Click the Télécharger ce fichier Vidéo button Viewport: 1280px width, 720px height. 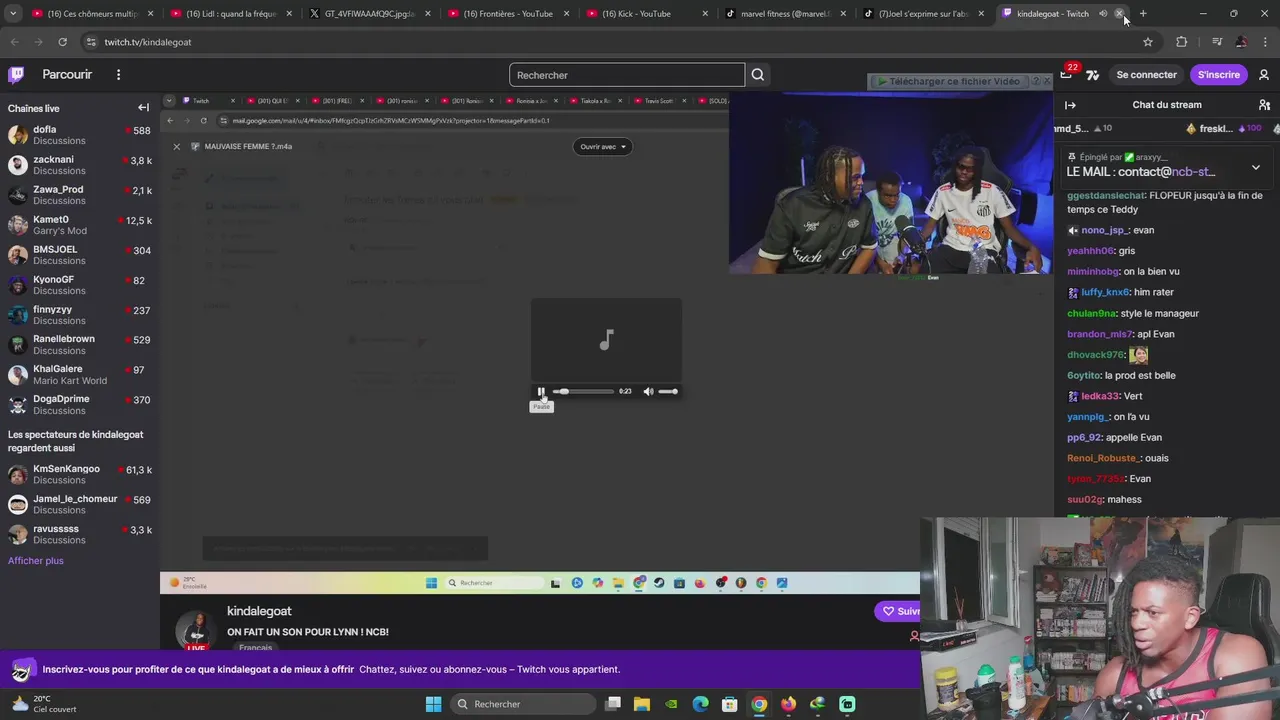pos(950,81)
